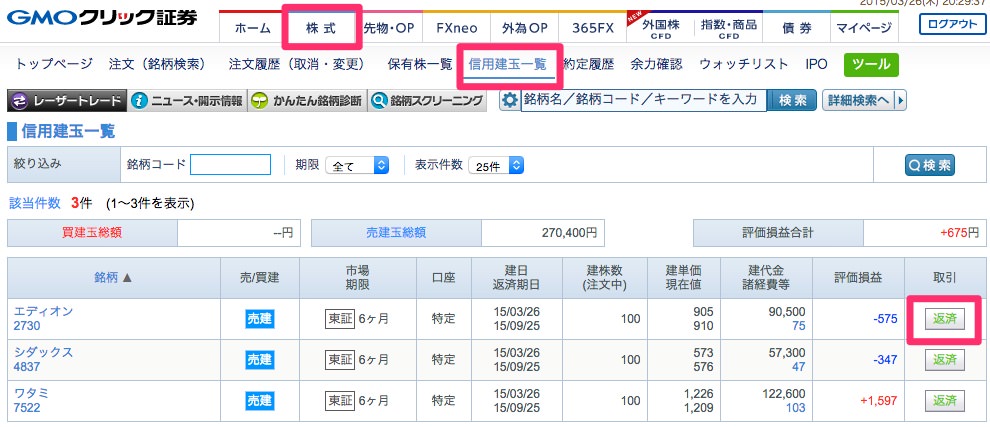Click 検索 button beside keyword field
Screen dimensions: 990x427
coord(792,100)
